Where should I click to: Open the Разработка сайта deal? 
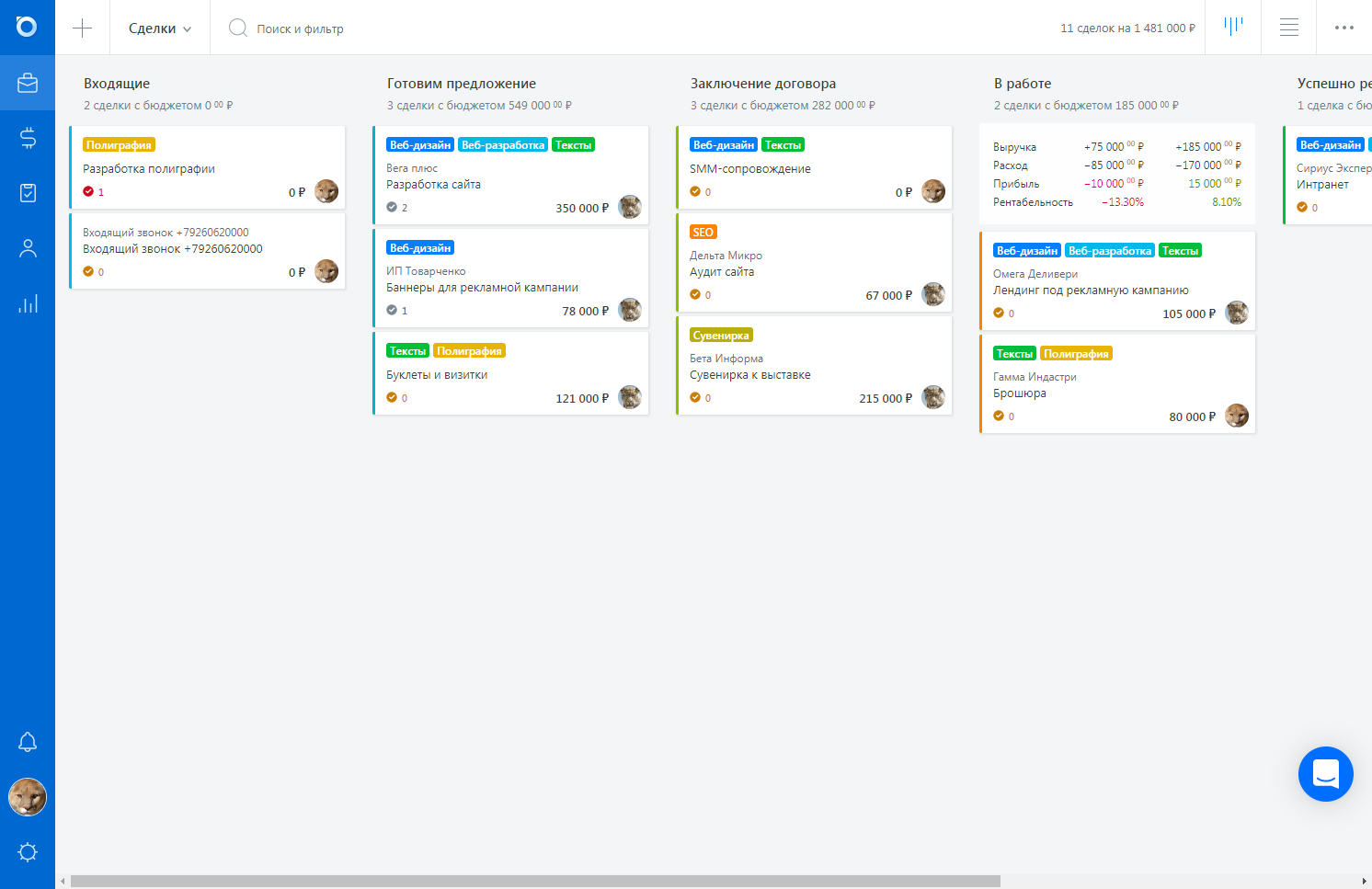433,185
